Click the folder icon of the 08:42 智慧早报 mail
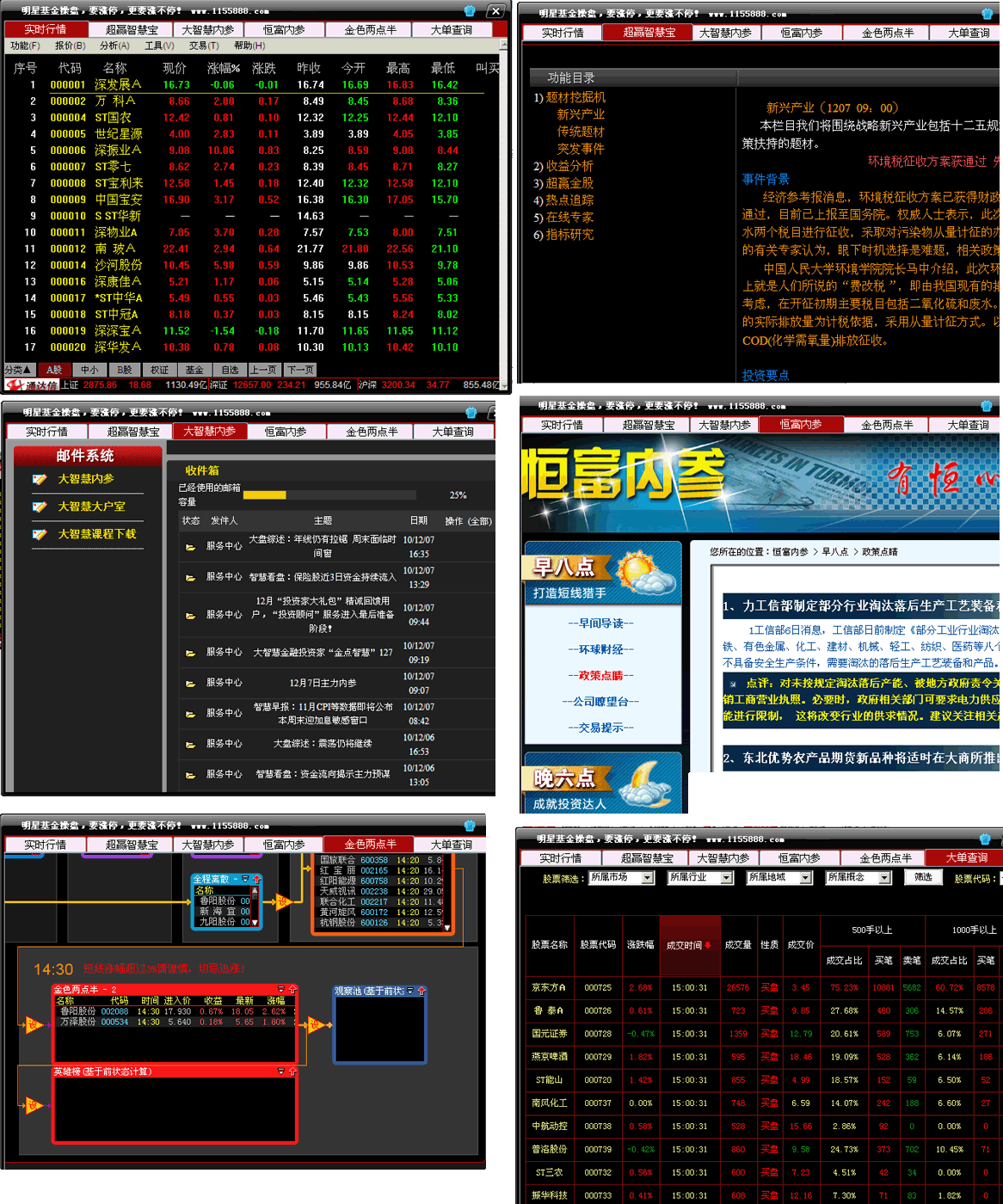 point(190,714)
